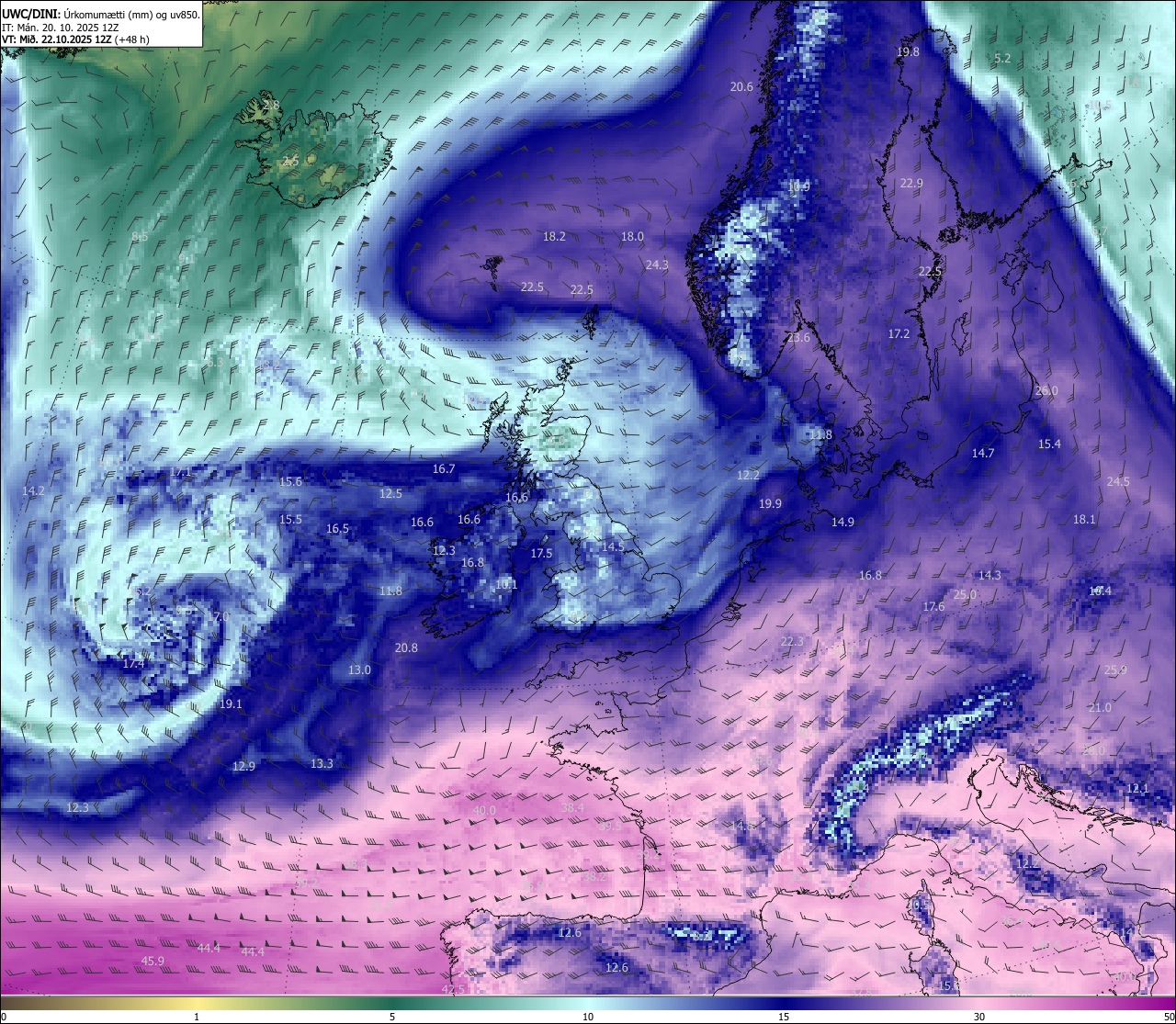Click the 18.0 value in the Norwegian Sea
This screenshot has height=1024, width=1176.
pyautogui.click(x=632, y=236)
